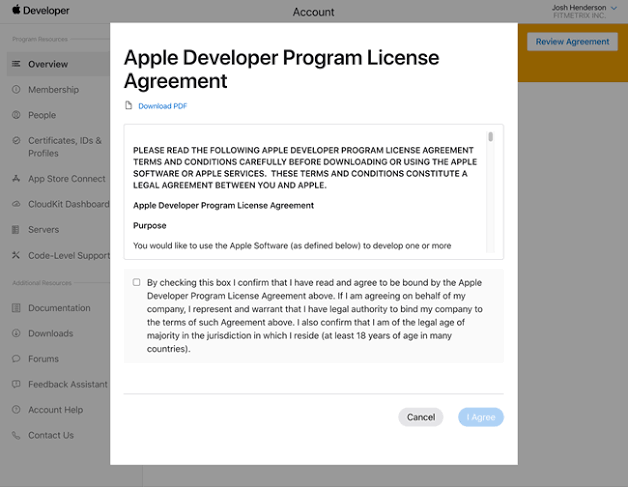The height and width of the screenshot is (488, 628).
Task: Click the agreement text scrollbar thumb
Action: pyautogui.click(x=491, y=137)
